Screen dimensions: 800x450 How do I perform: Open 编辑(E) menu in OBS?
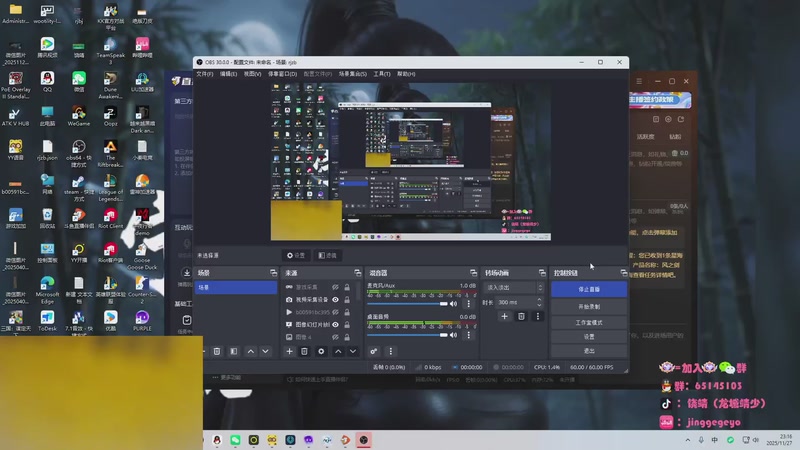click(x=228, y=74)
